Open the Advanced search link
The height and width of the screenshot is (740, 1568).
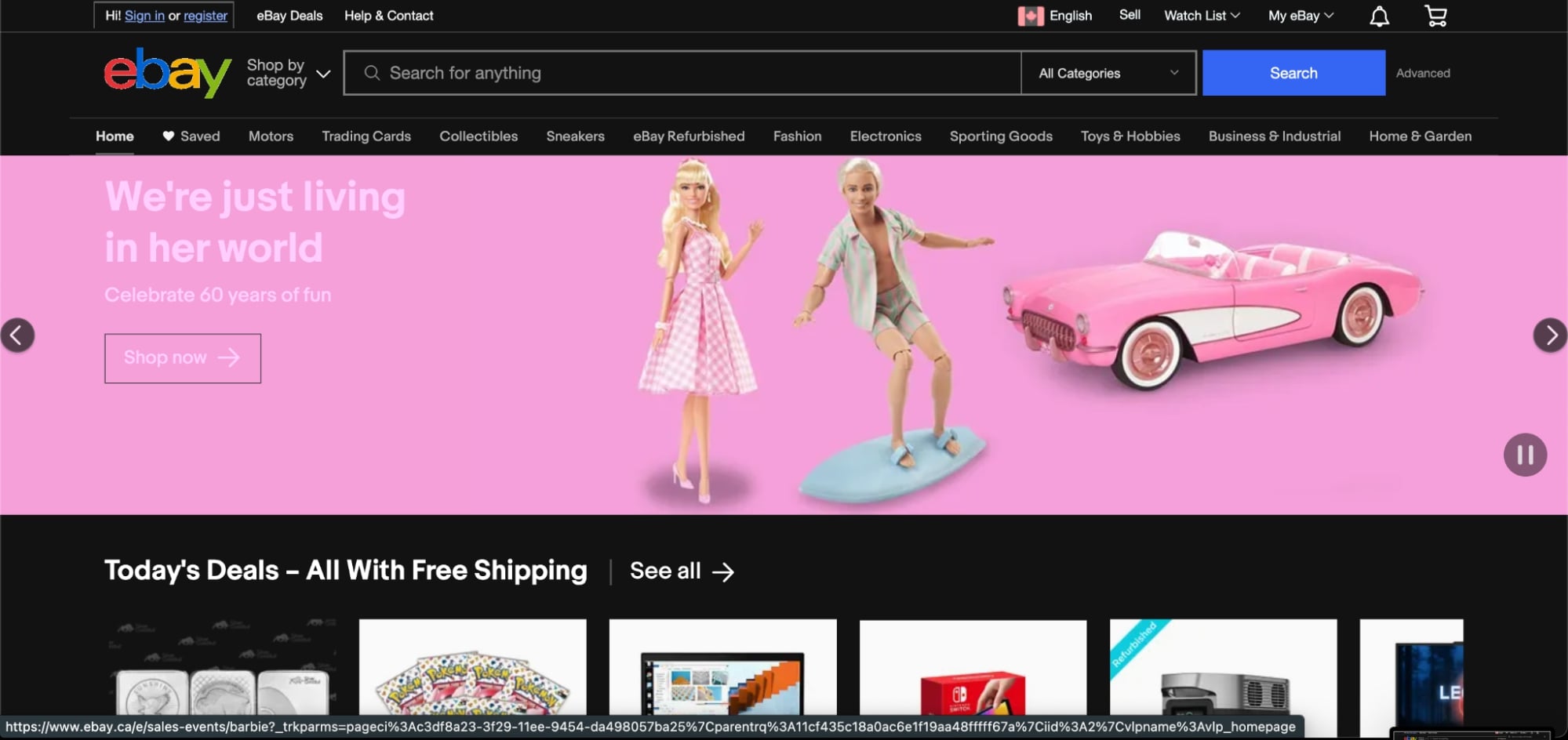pos(1423,73)
